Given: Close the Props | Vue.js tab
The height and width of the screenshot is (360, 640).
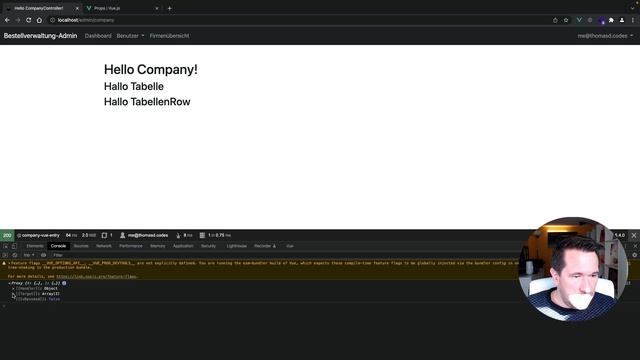Looking at the screenshot, I should click(157, 8).
